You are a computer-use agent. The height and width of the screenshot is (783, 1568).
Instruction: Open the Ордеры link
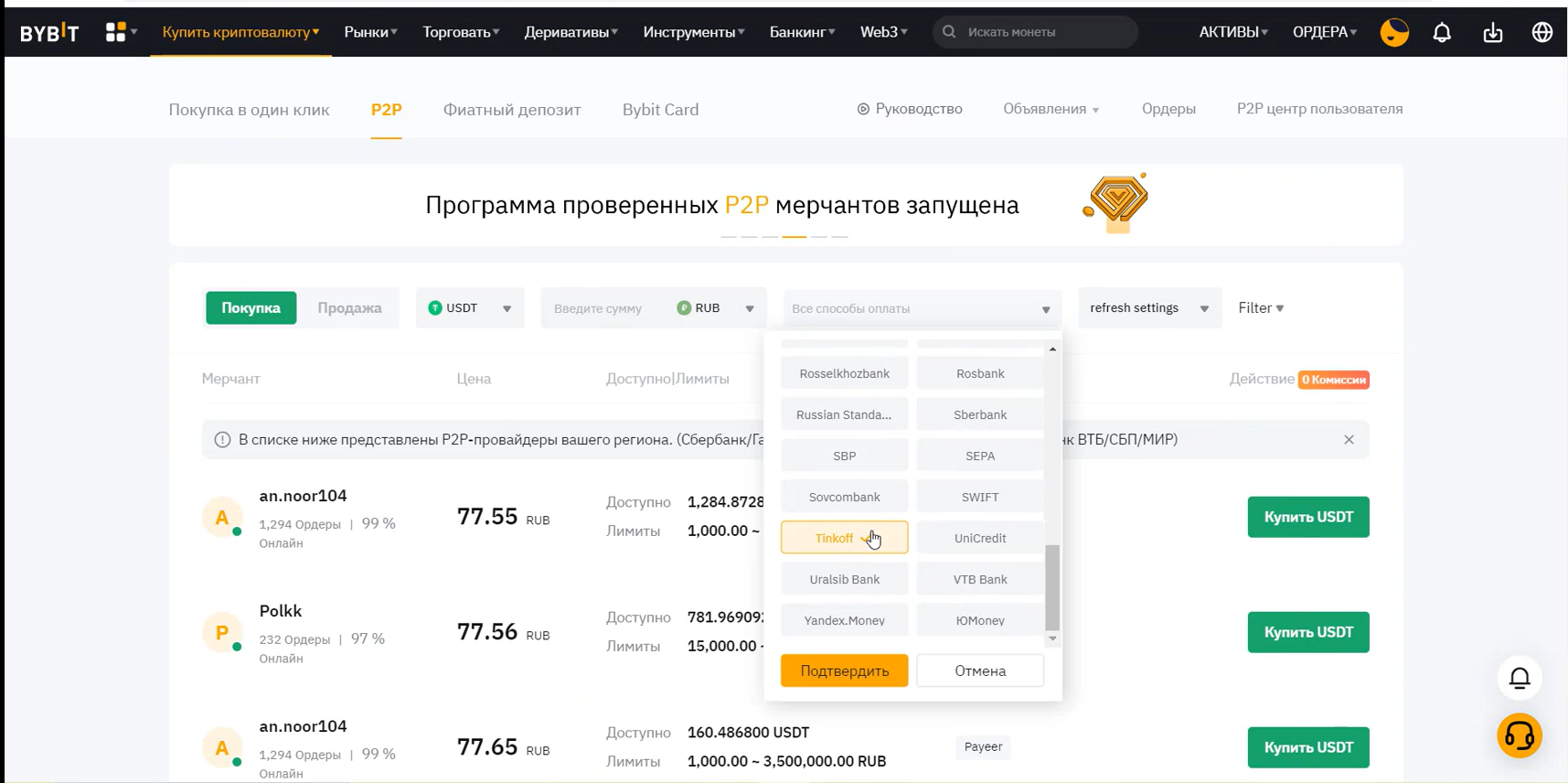tap(1168, 109)
